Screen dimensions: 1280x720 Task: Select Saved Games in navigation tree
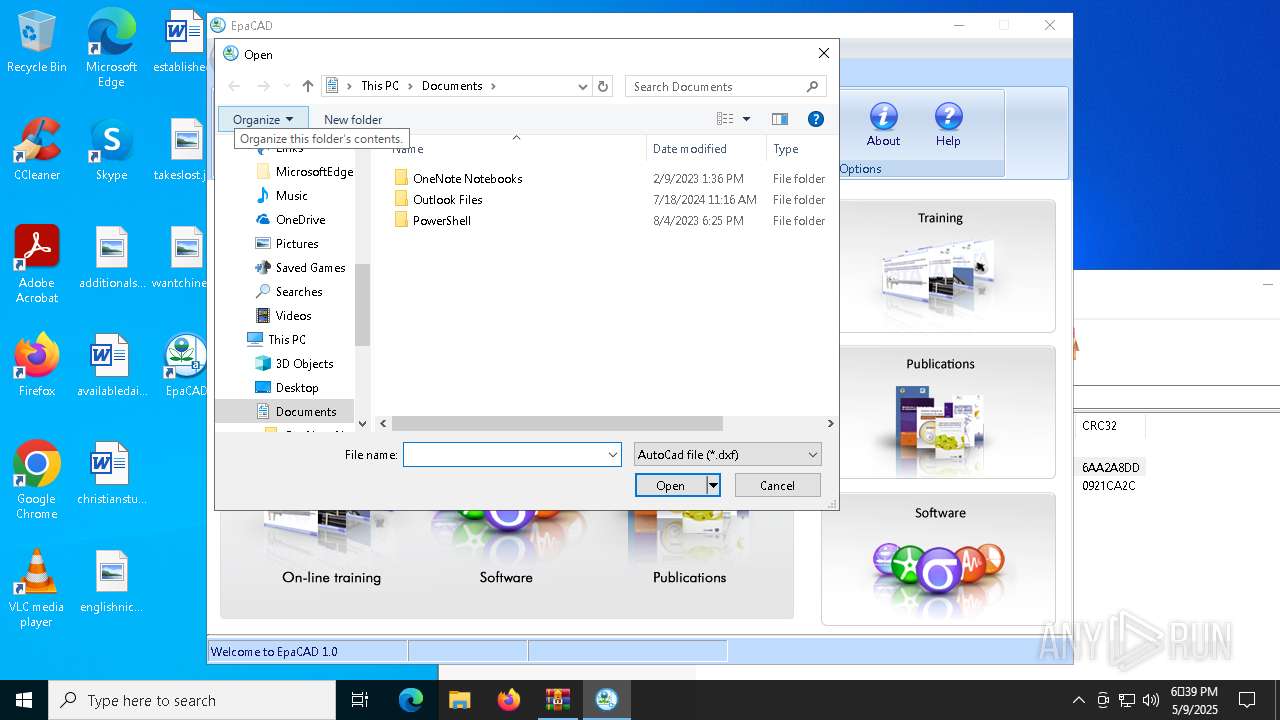(310, 267)
